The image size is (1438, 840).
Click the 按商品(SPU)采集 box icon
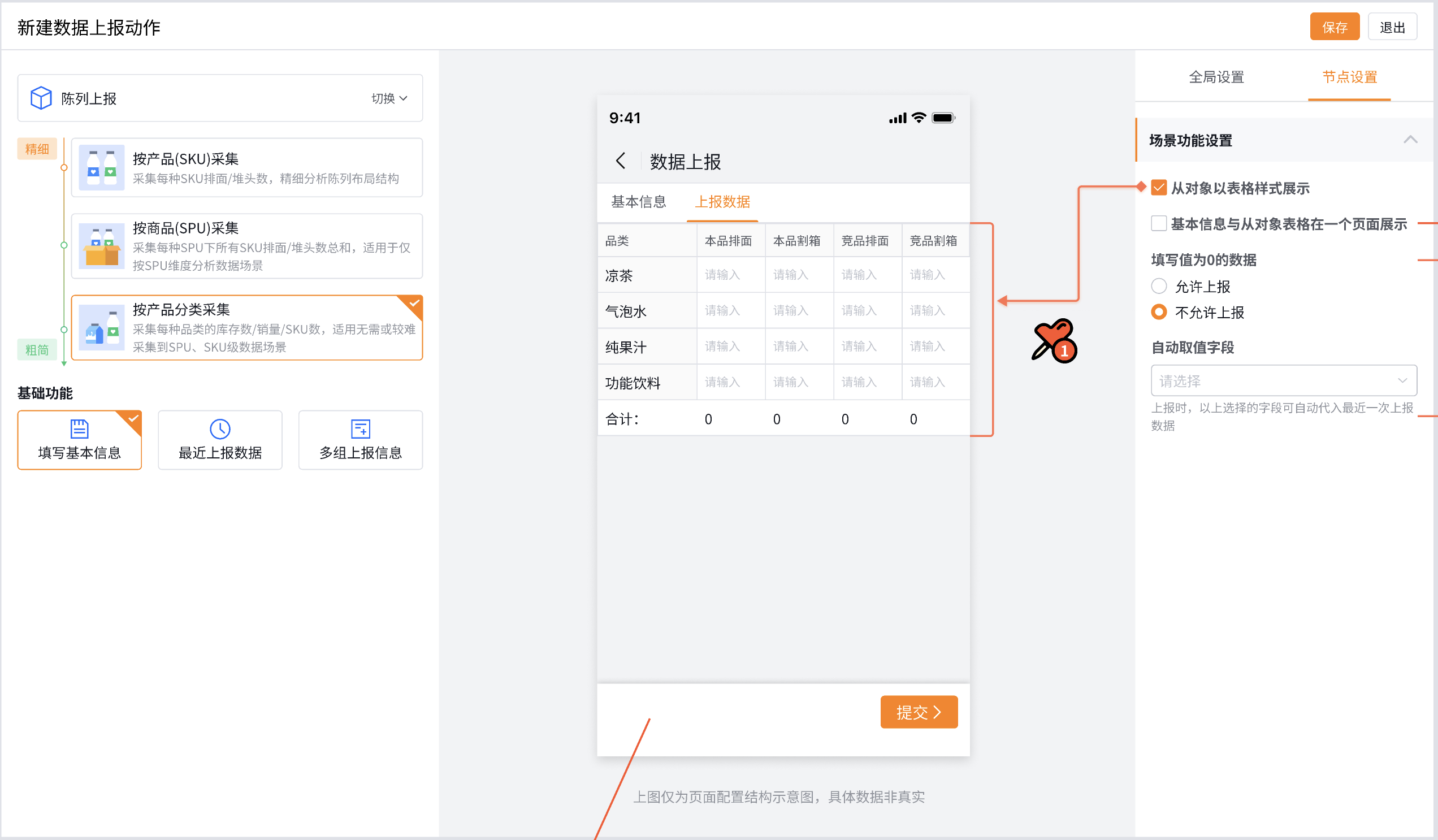click(102, 245)
